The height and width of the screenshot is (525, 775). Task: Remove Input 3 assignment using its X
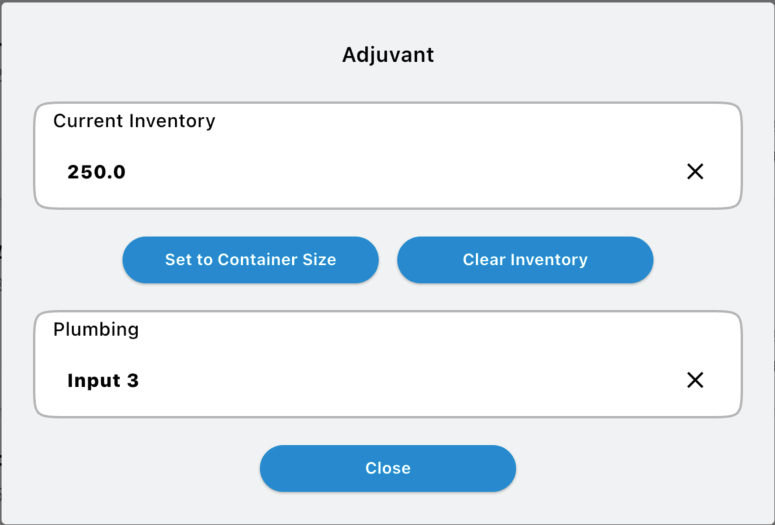tap(695, 380)
